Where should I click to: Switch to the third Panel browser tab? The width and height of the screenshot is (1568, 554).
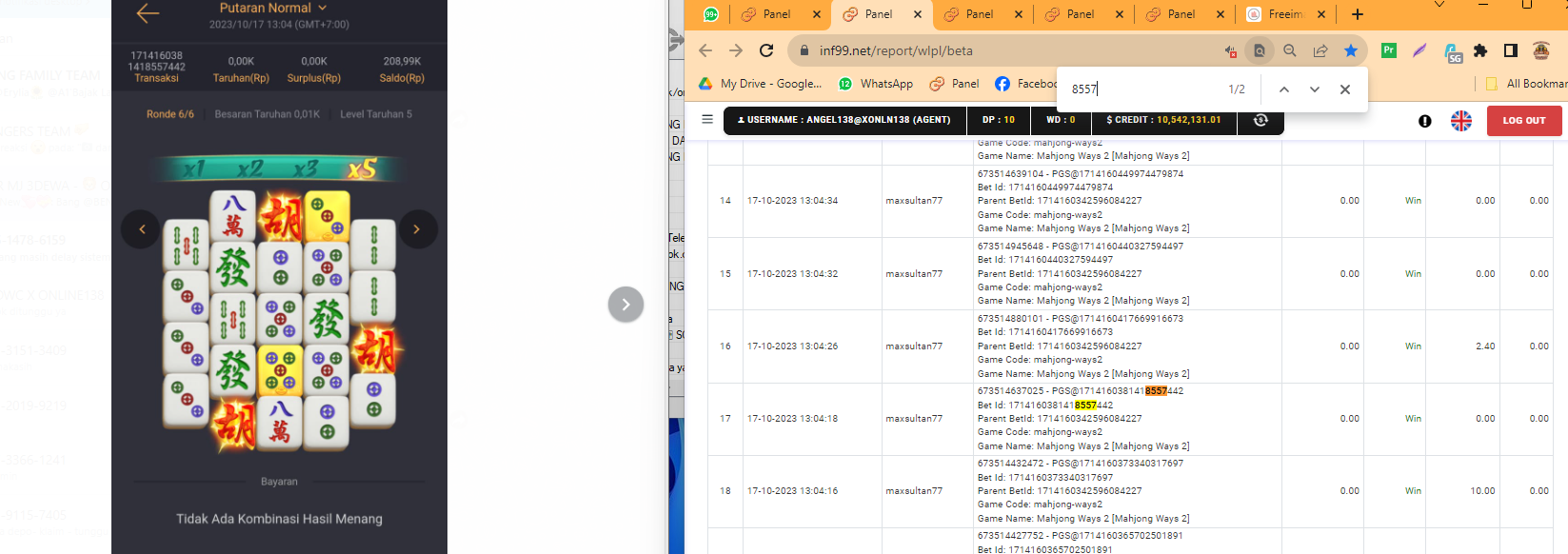(979, 14)
